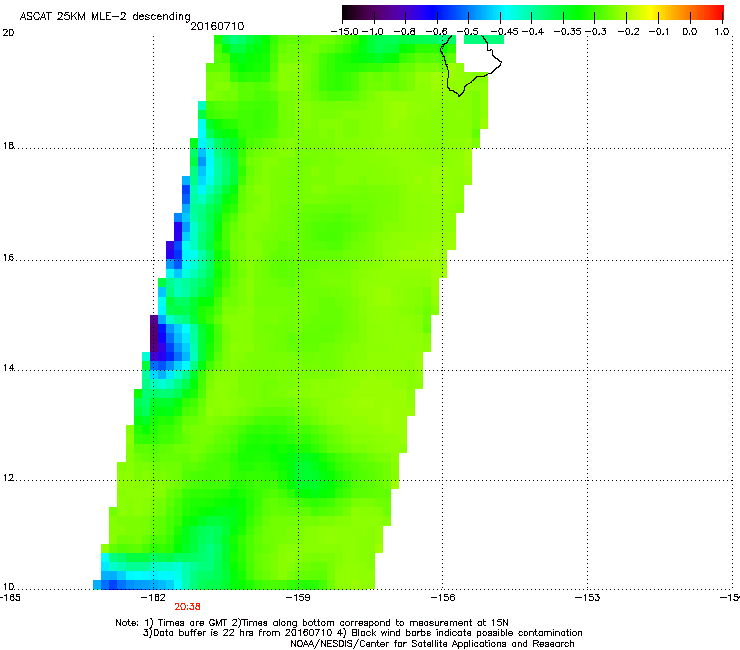This screenshot has height=650, width=740.
Task: Click the longitude axis label -156
Action: 443,598
